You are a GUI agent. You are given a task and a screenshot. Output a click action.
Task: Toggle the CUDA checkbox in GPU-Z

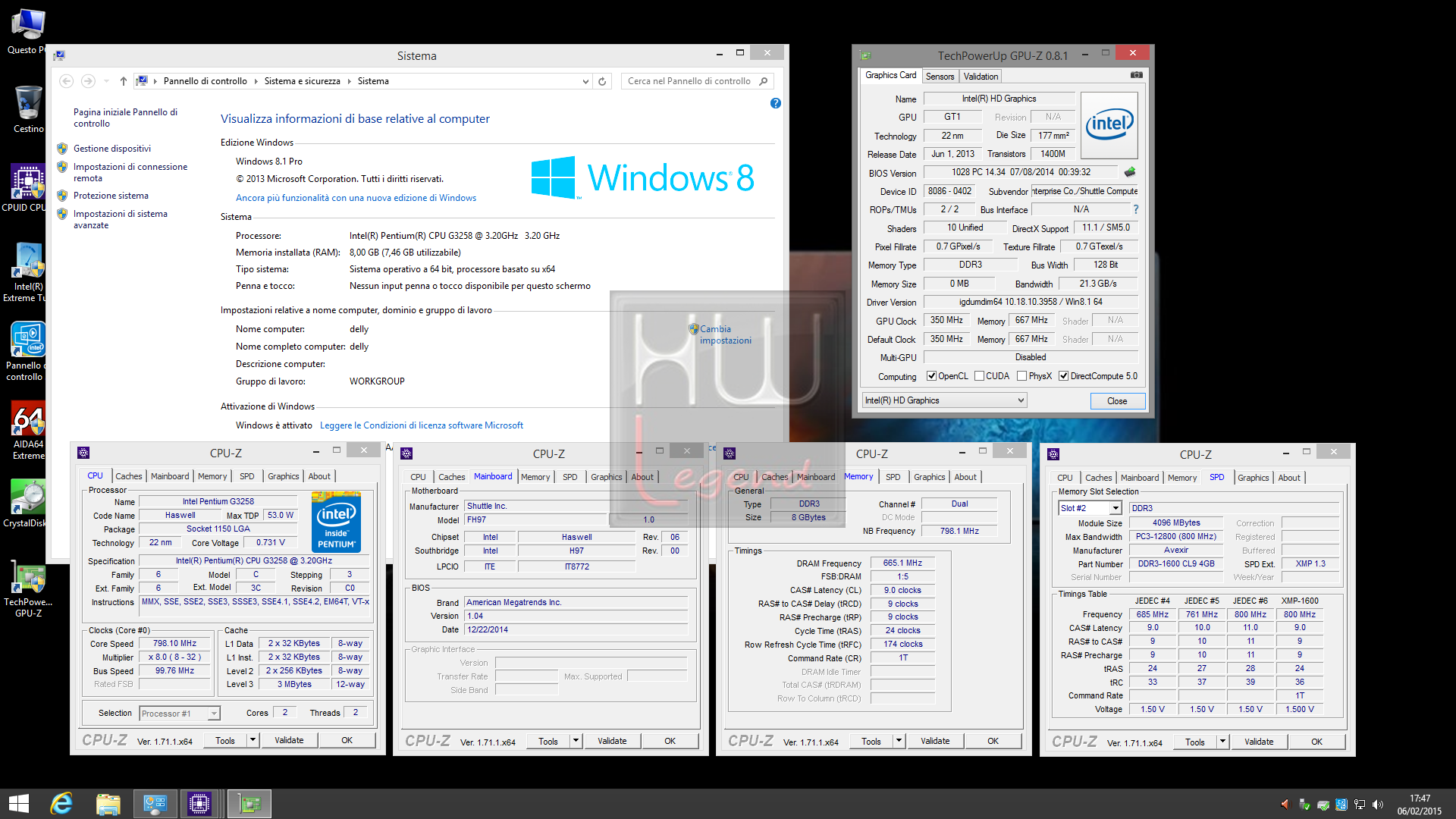tap(979, 376)
